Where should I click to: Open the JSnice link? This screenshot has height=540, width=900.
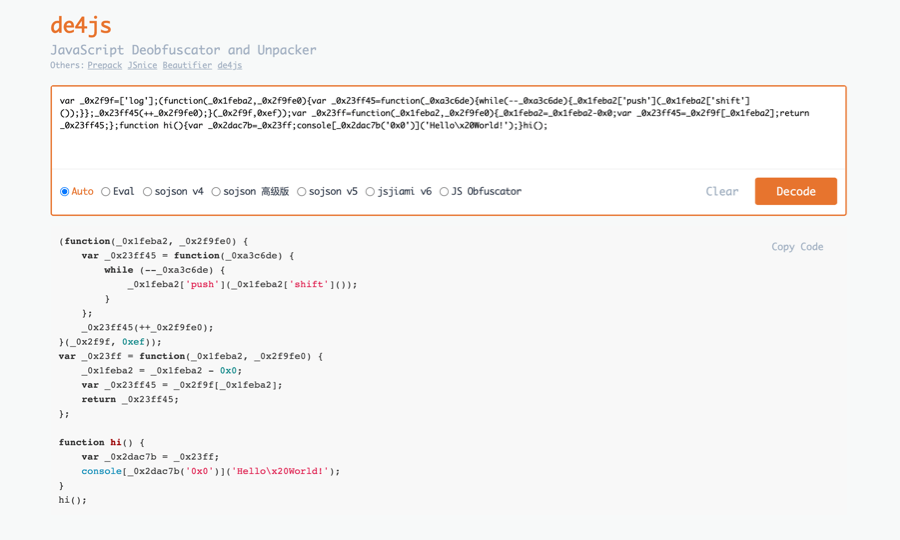click(x=142, y=65)
